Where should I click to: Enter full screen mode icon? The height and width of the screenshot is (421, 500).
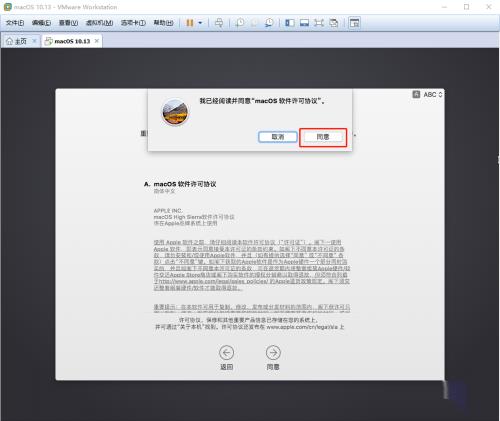click(319, 23)
